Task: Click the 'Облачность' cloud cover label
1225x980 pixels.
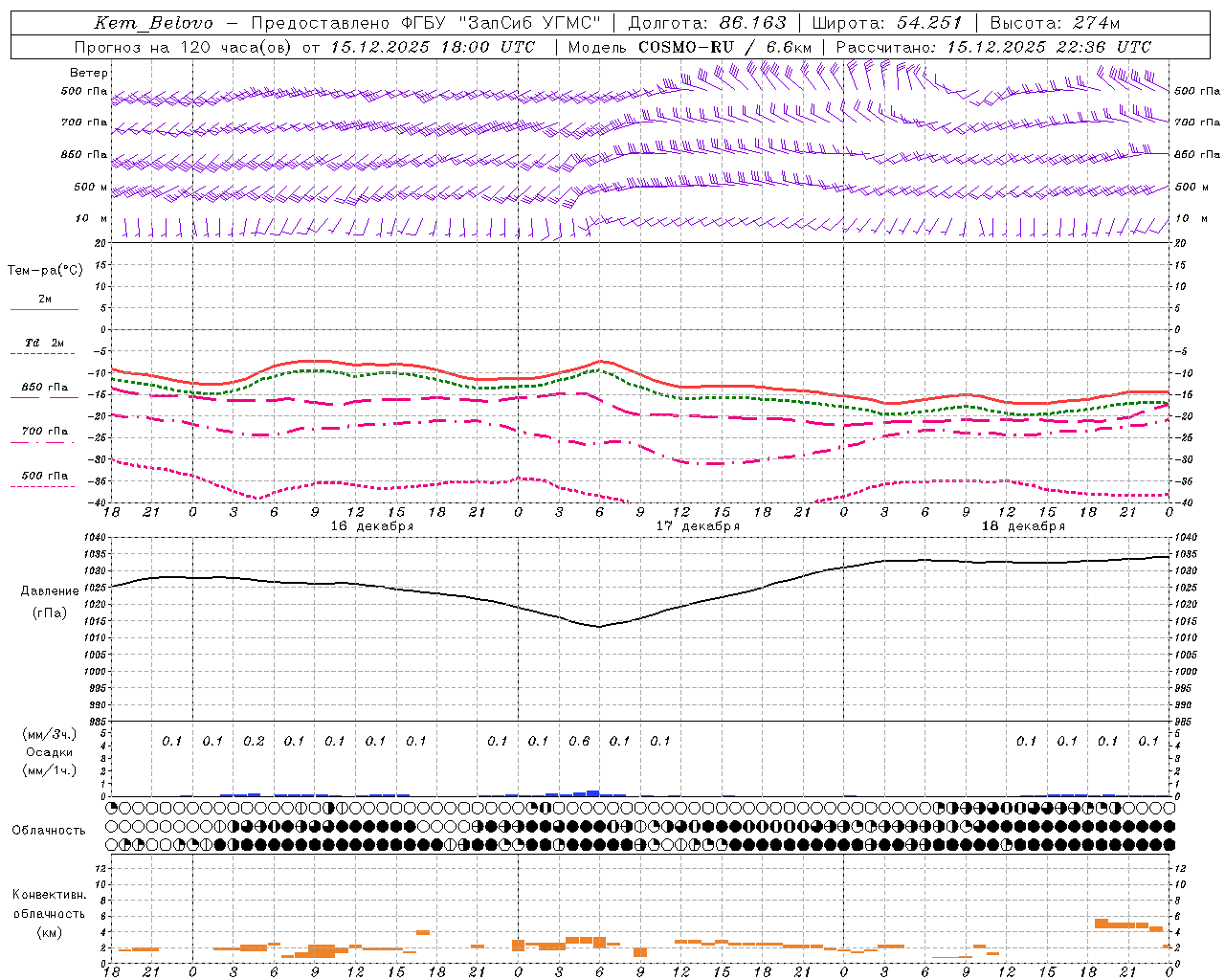Action: click(49, 831)
